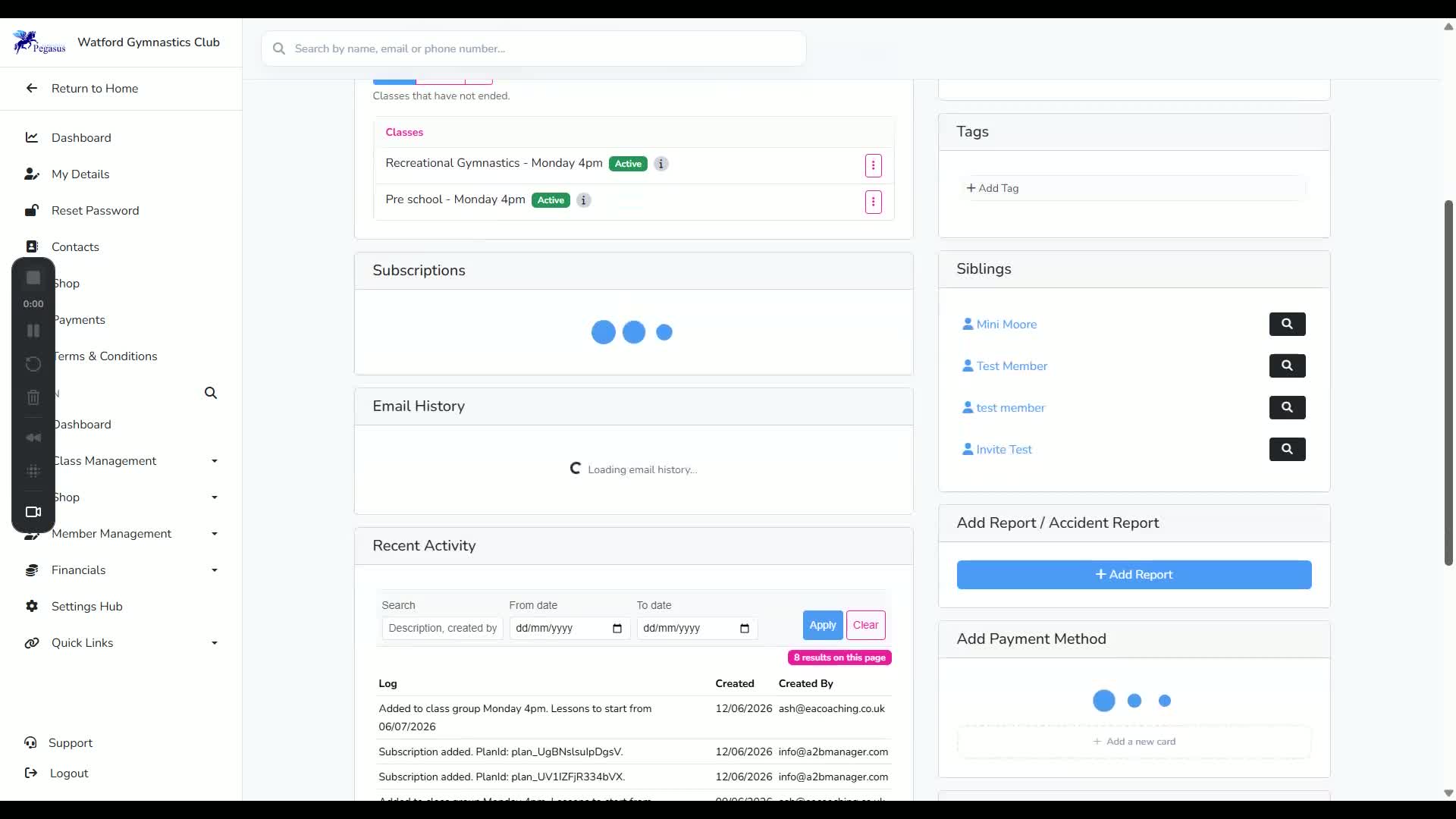
Task: Click the Add Report button
Action: 1134,575
